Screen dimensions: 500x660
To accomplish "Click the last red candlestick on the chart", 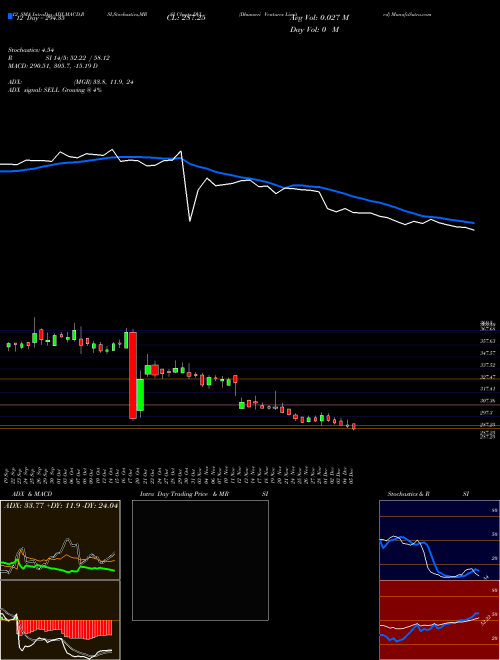I will [354, 426].
